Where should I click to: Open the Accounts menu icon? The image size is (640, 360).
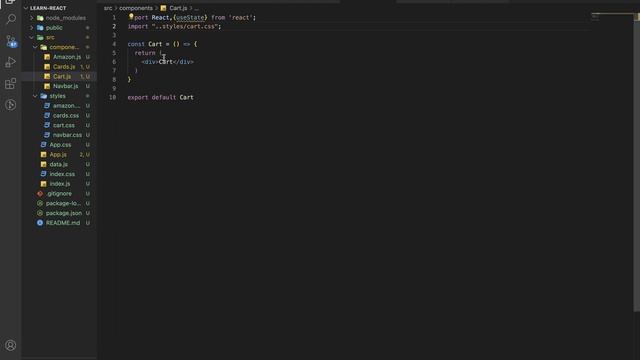tap(11, 345)
